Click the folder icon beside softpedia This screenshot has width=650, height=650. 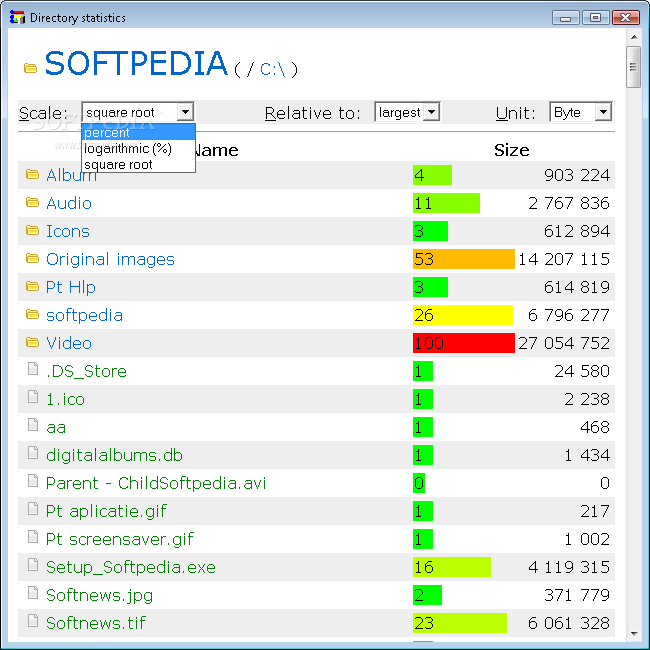[32, 315]
